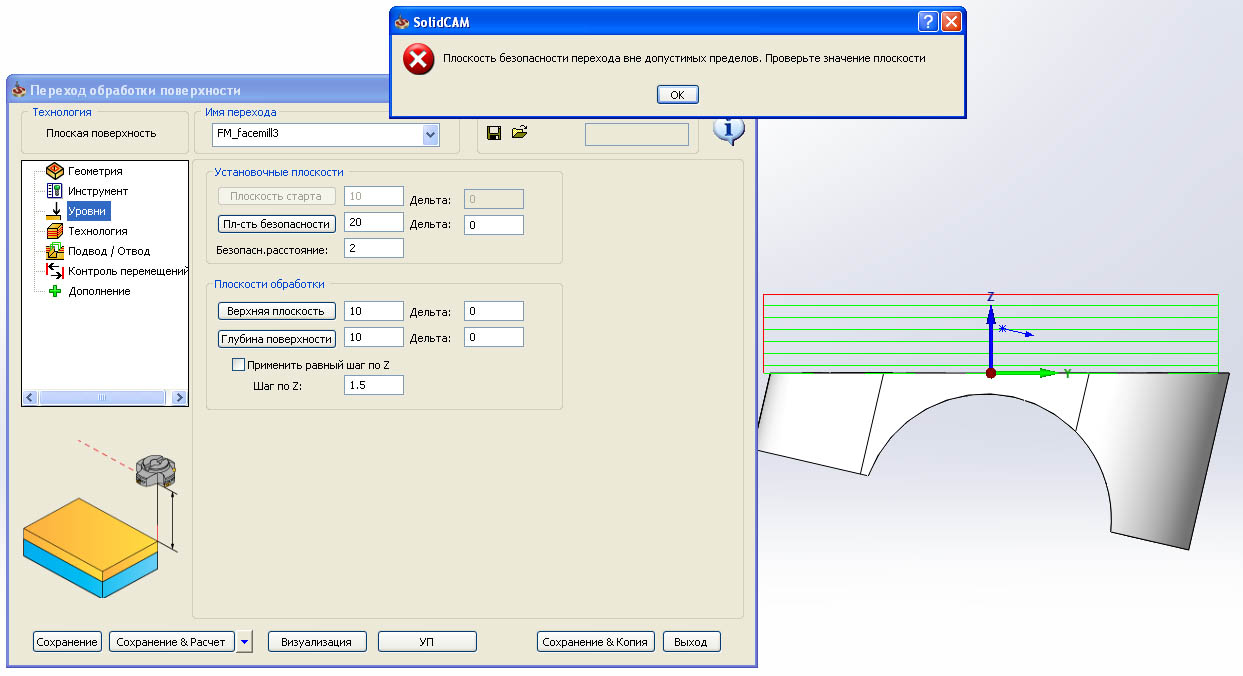
Task: Click the Инструмент tool icon in tree
Action: point(55,191)
